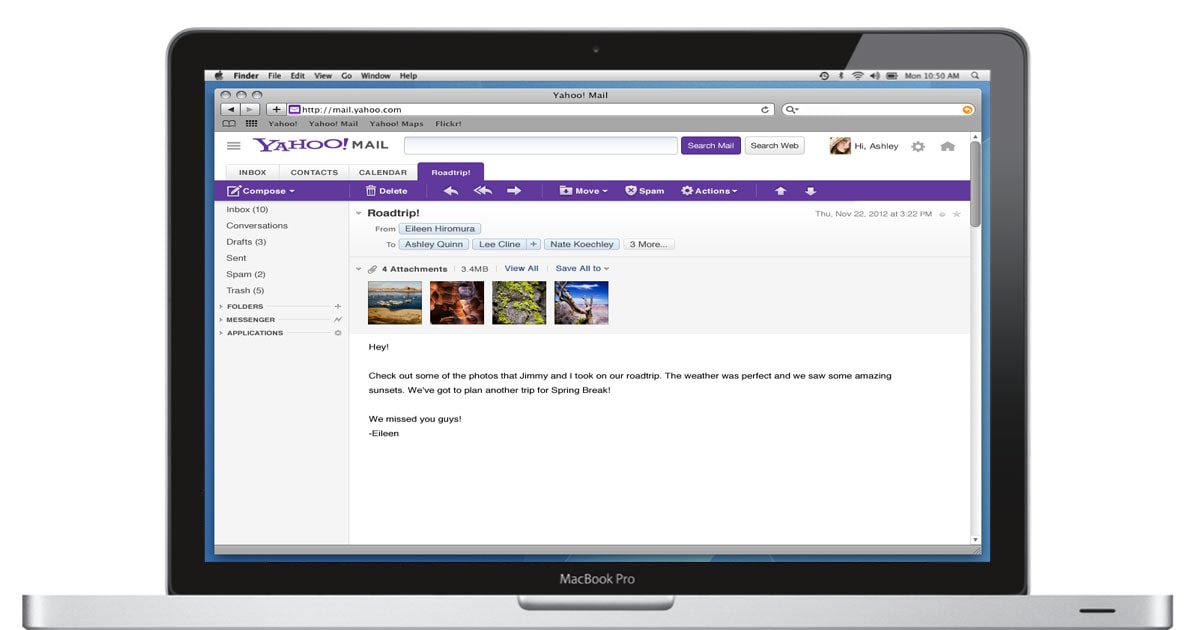Open Trash (5) folder
Viewport: 1200px width, 630px height.
[x=245, y=290]
